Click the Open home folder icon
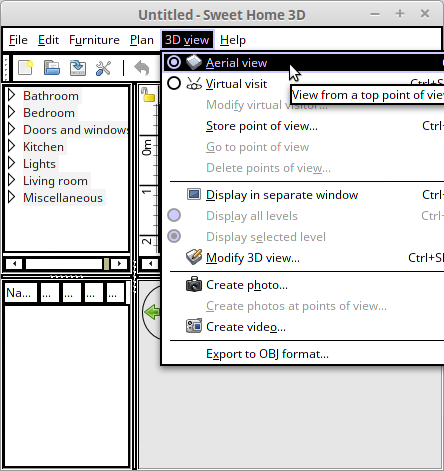The height and width of the screenshot is (471, 444). pyautogui.click(x=52, y=68)
